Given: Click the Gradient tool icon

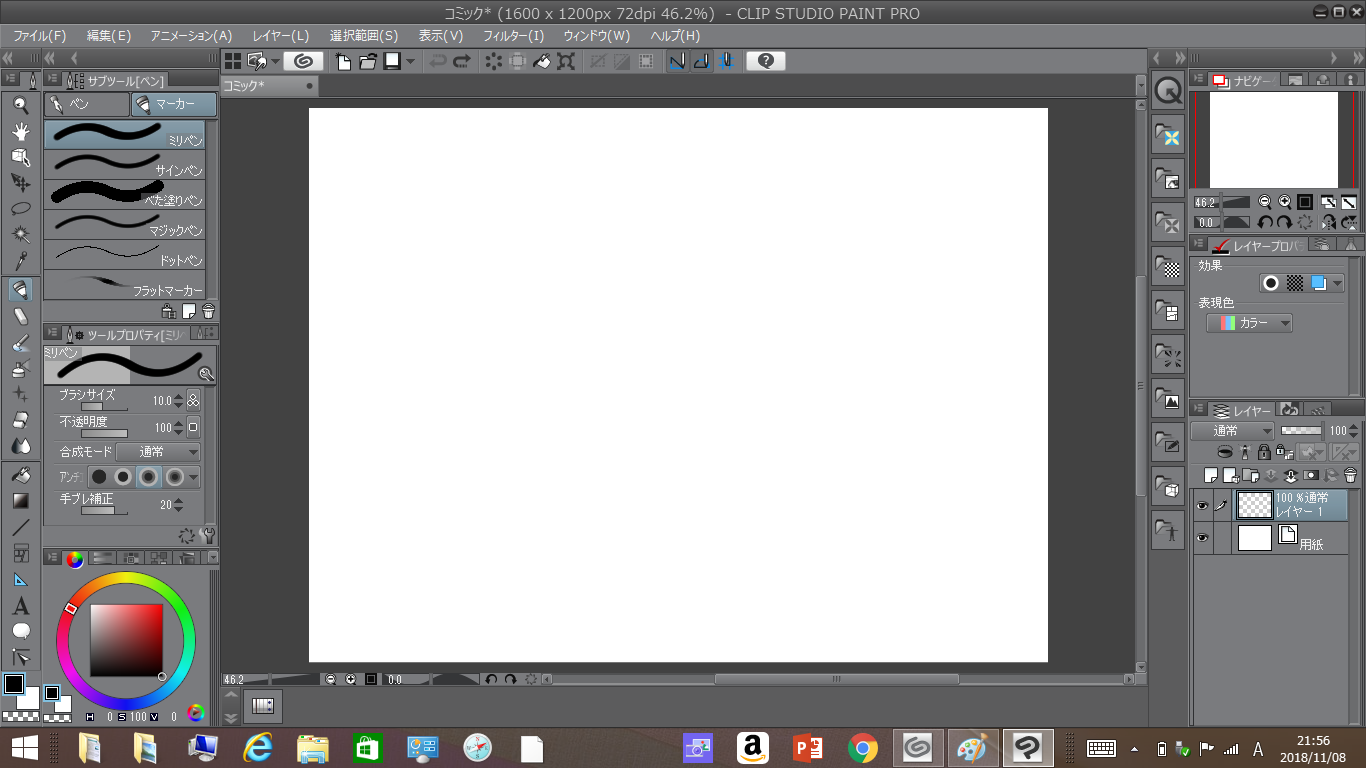Looking at the screenshot, I should (20, 500).
